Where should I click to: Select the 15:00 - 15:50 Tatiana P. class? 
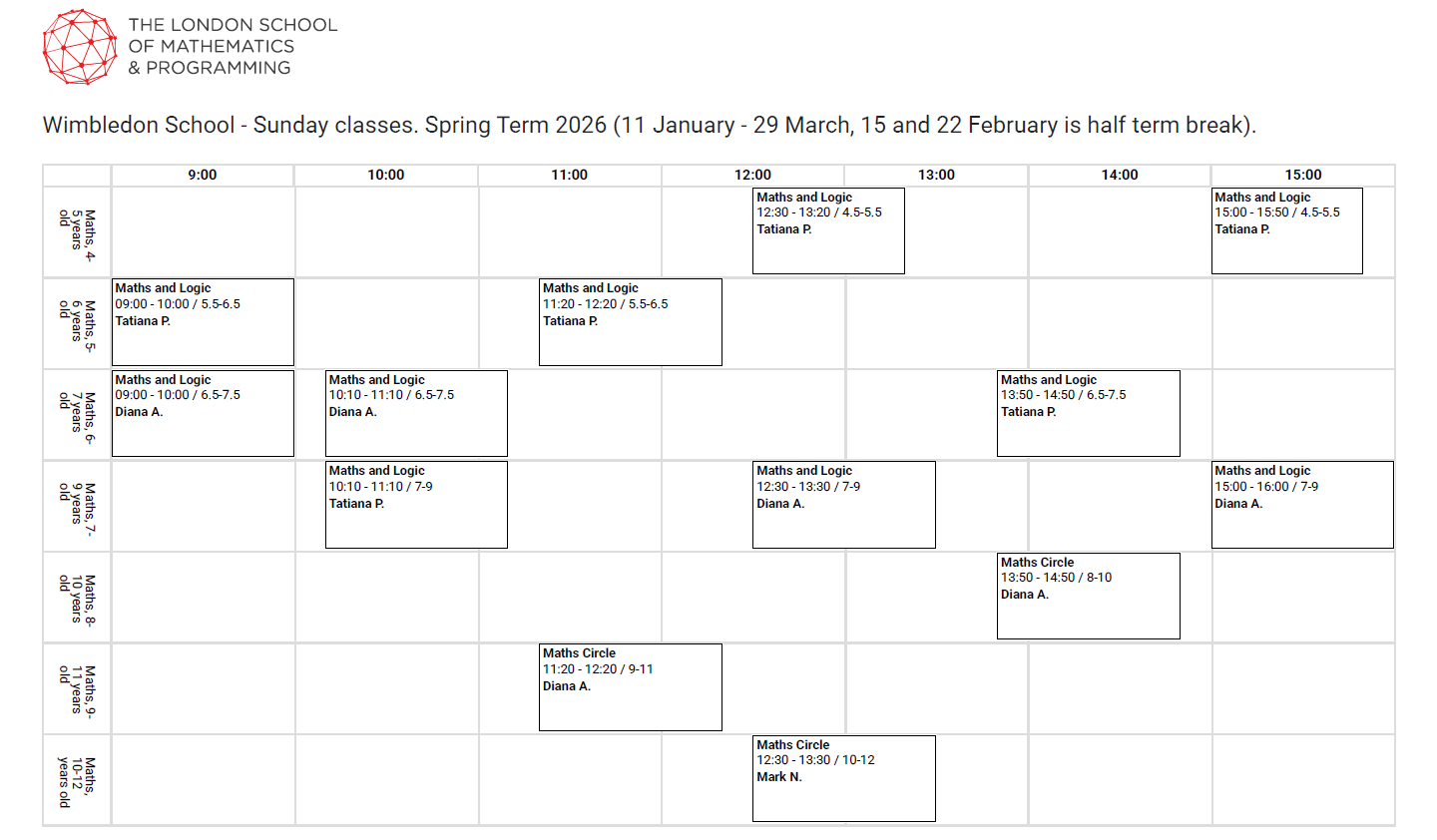point(1286,230)
